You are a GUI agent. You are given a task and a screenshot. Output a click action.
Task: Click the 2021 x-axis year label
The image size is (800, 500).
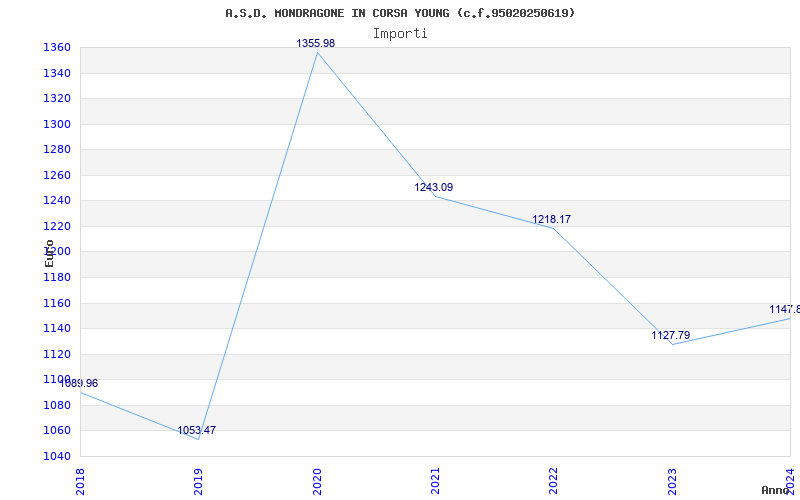click(x=435, y=481)
